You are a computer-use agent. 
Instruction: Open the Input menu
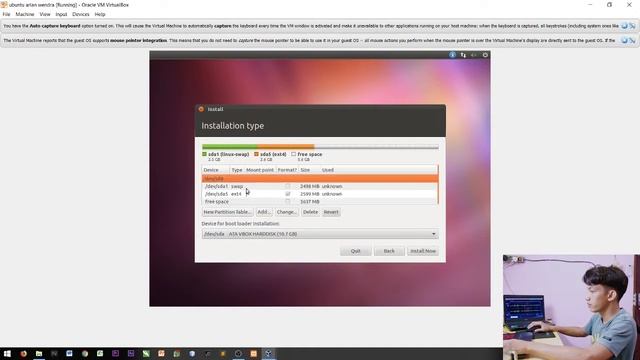[x=61, y=14]
